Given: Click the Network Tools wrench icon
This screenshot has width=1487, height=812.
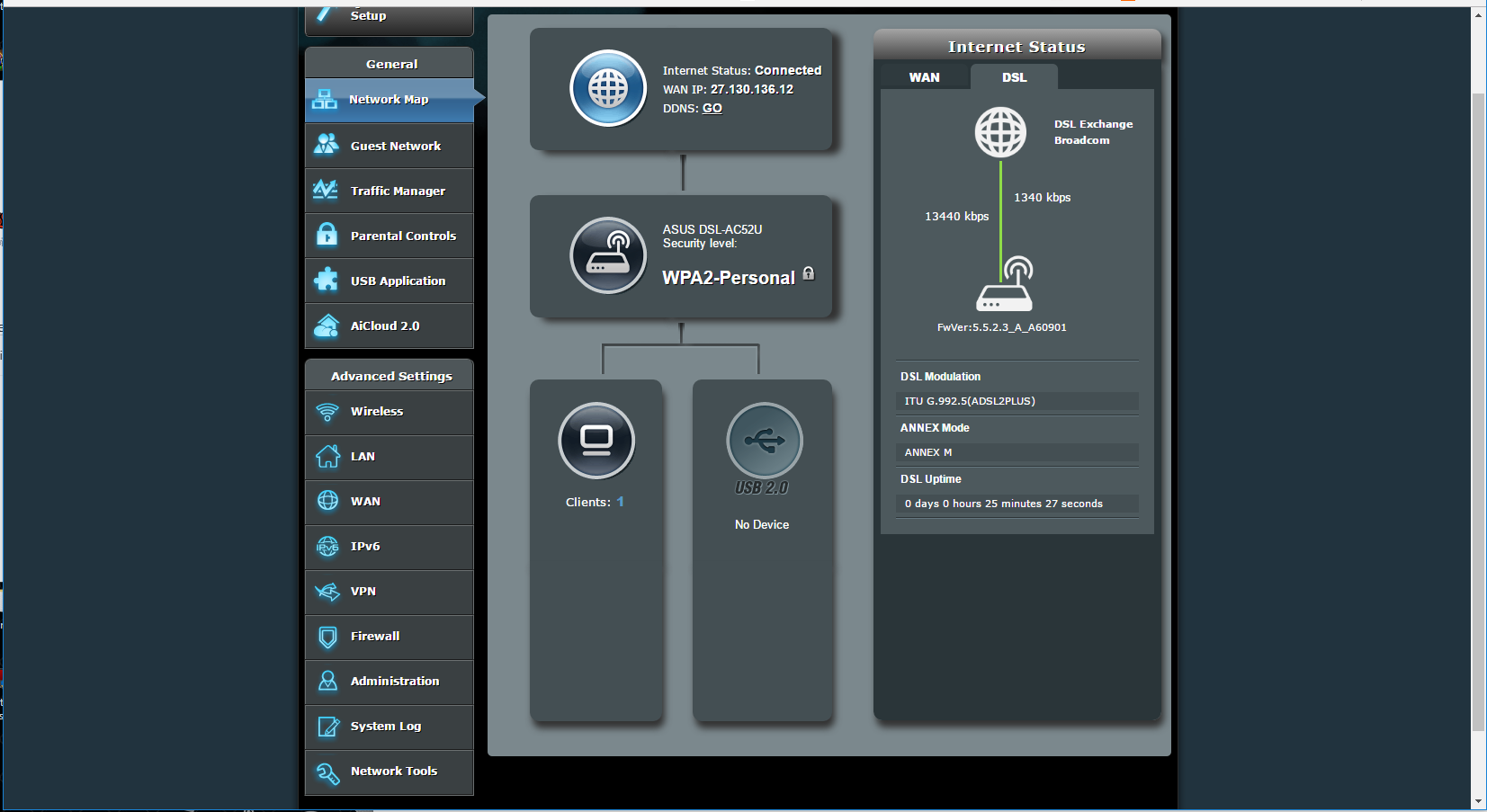Looking at the screenshot, I should pyautogui.click(x=327, y=772).
